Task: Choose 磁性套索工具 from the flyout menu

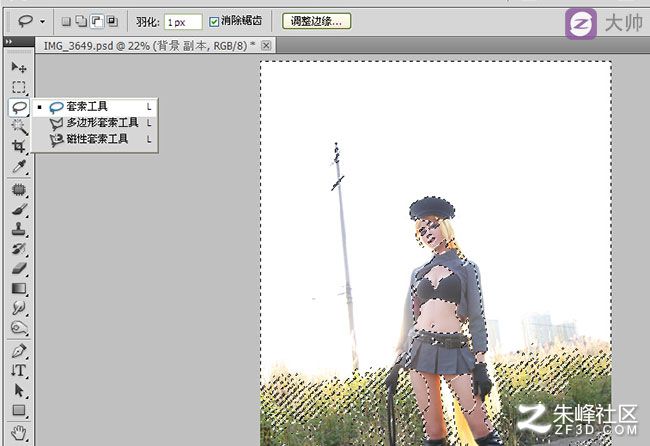Action: point(95,139)
